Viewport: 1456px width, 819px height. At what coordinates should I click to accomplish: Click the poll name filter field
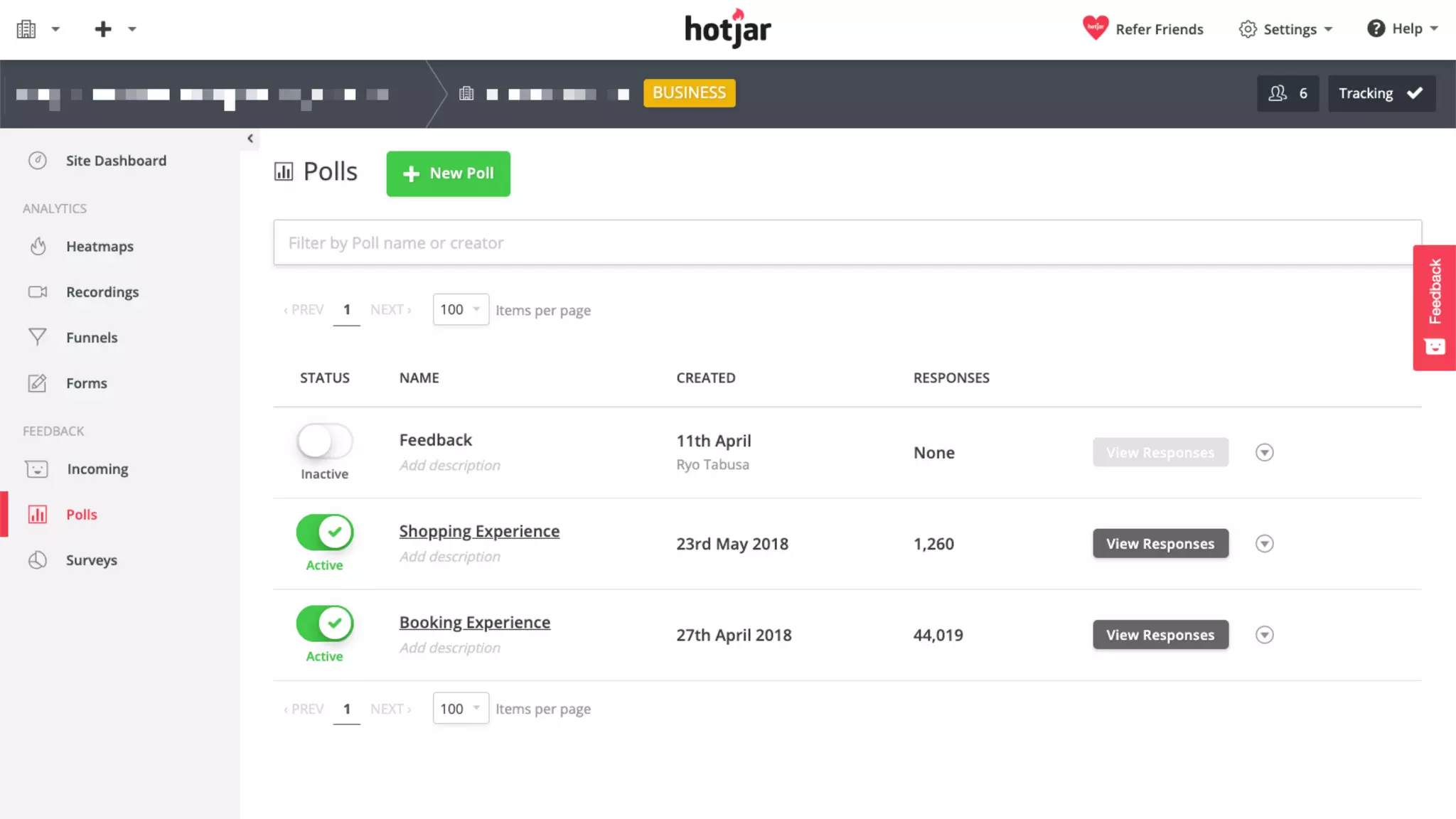pos(847,243)
